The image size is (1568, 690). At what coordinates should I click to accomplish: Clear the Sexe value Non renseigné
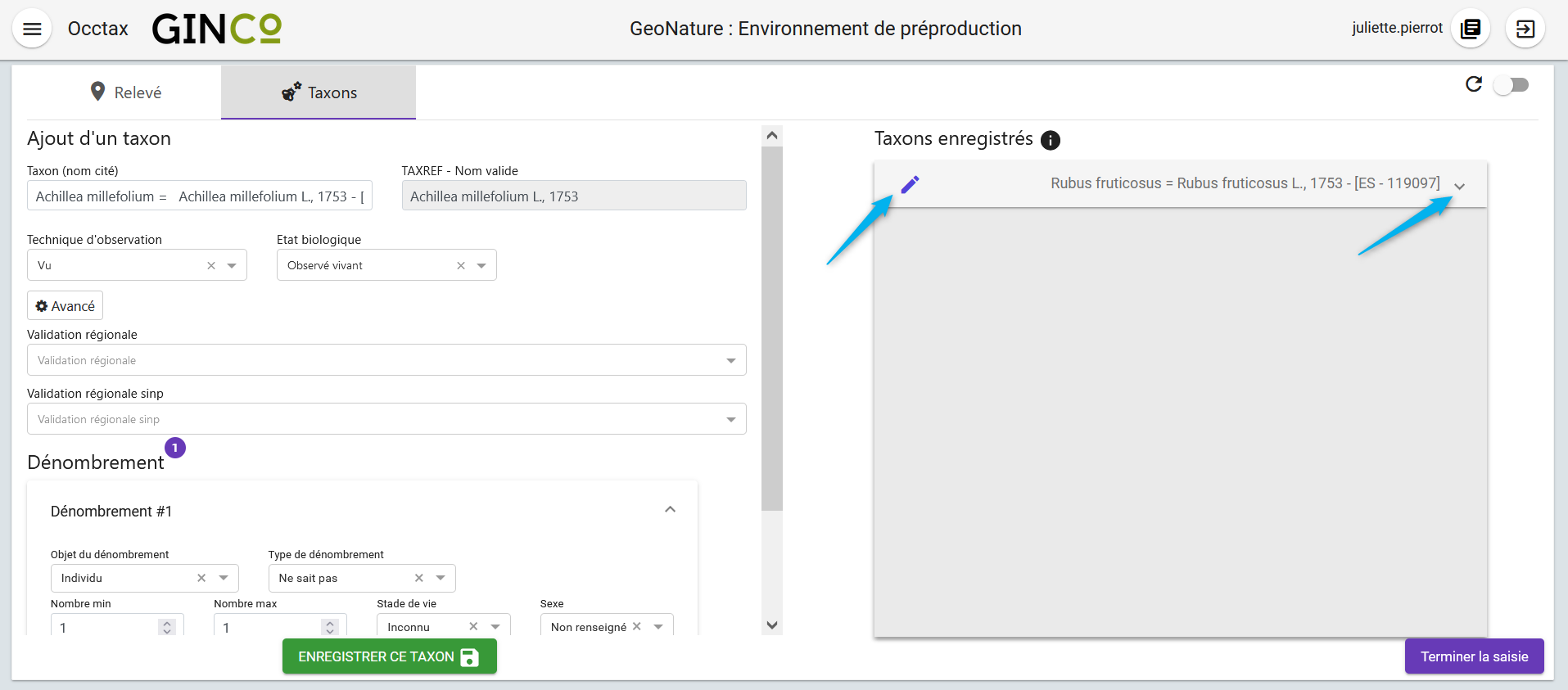pyautogui.click(x=637, y=626)
